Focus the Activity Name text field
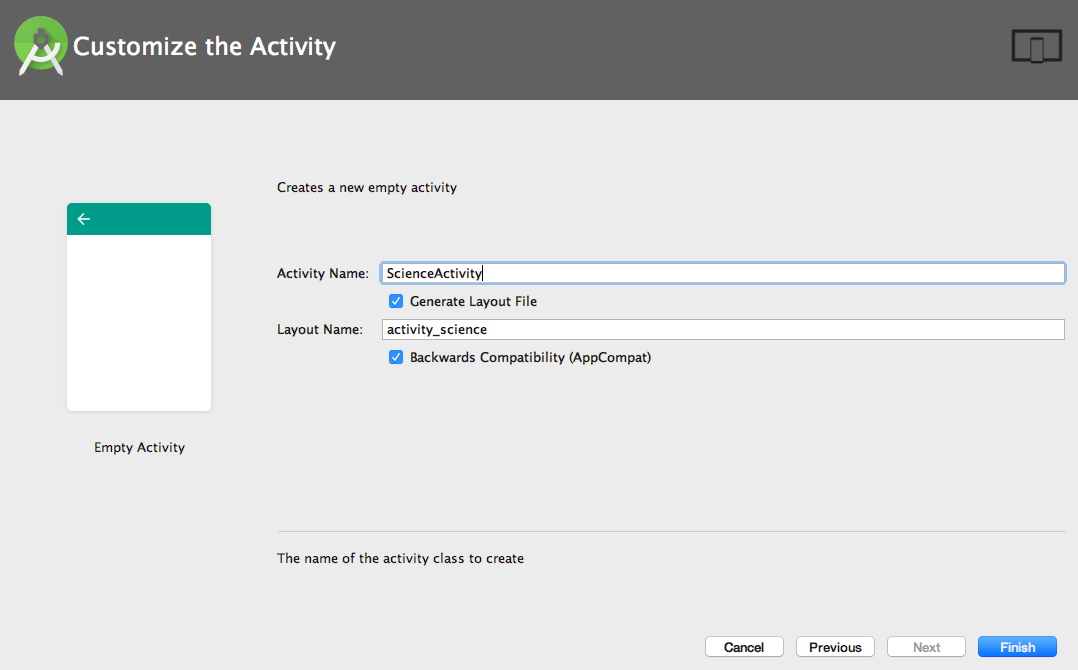 [723, 273]
